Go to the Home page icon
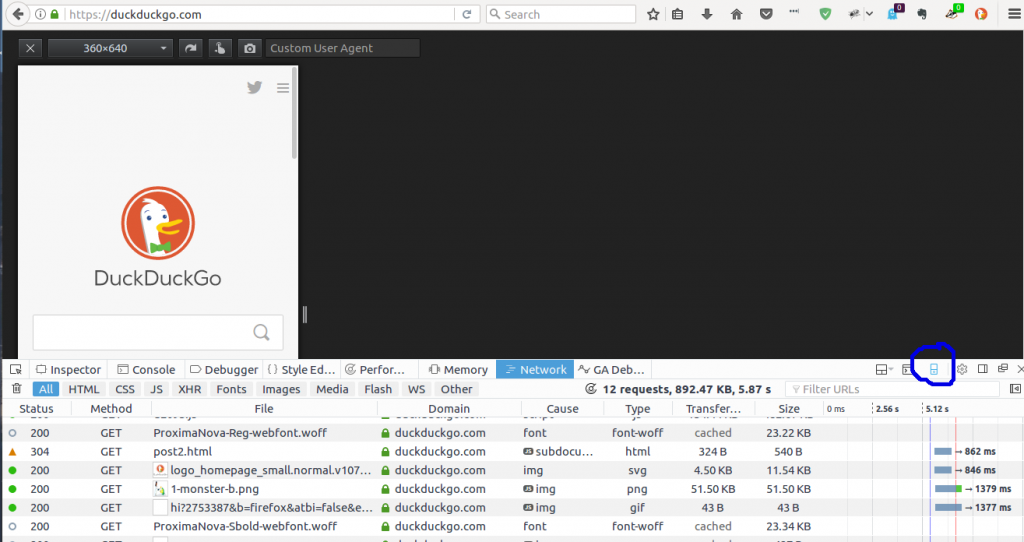 coord(736,14)
